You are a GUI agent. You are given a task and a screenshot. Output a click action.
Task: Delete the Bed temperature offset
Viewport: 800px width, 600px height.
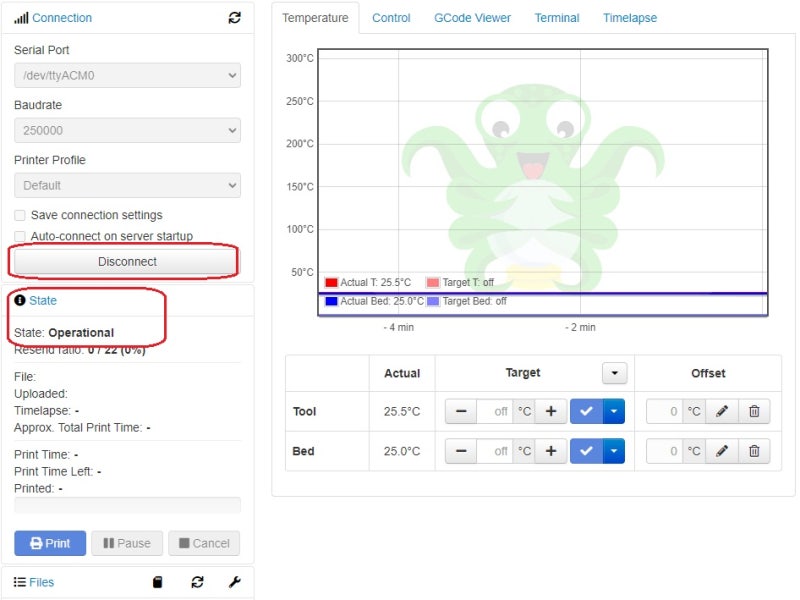pyautogui.click(x=756, y=451)
